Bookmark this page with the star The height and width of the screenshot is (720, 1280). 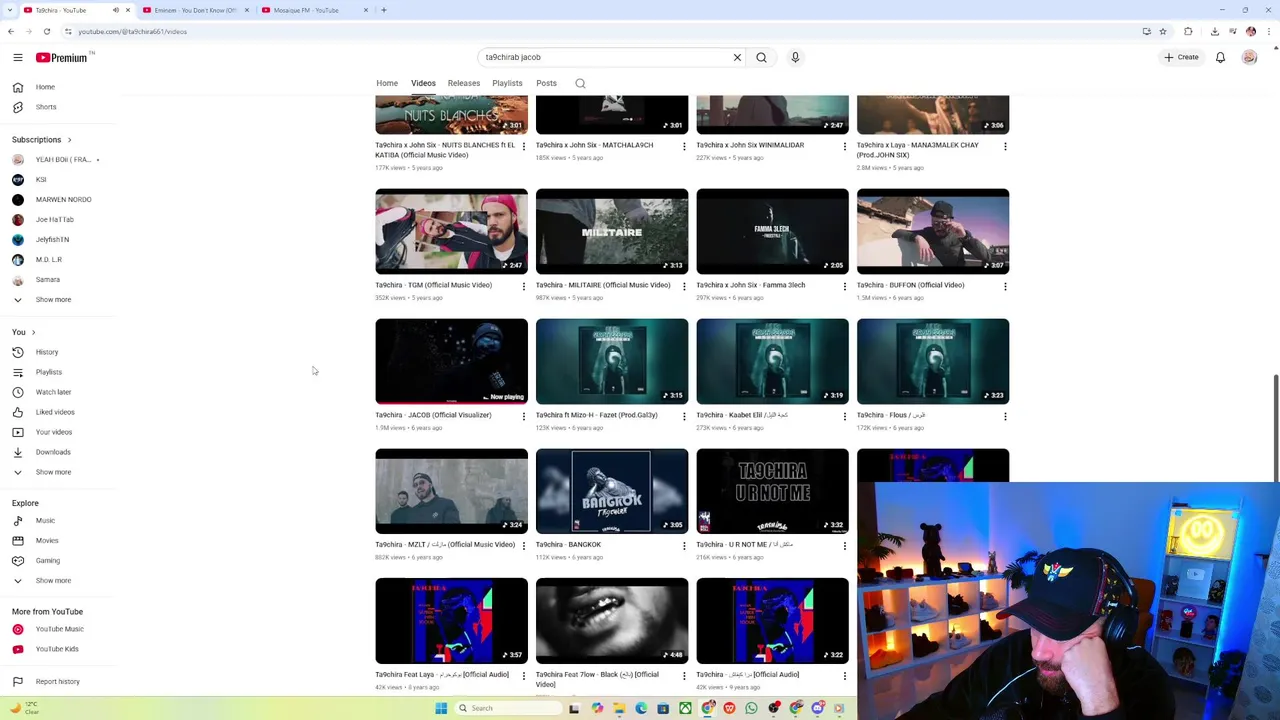tap(1162, 31)
